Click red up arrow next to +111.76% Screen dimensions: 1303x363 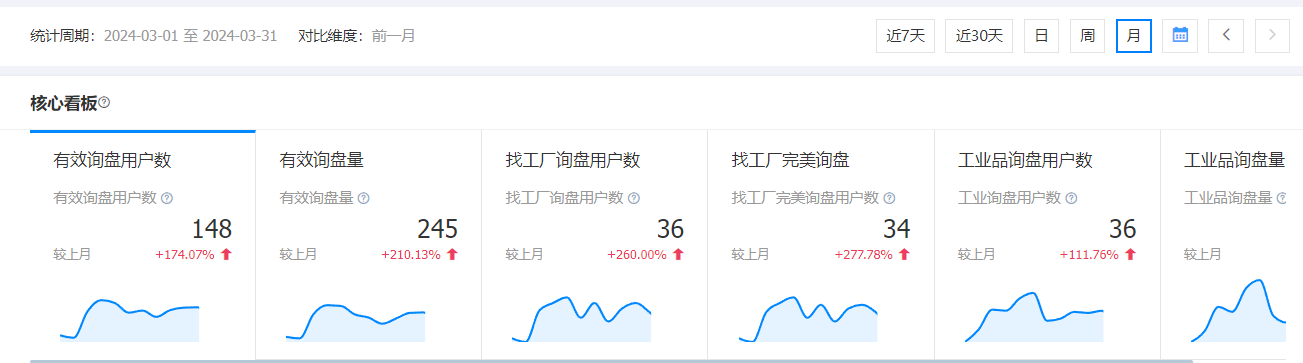1131,254
